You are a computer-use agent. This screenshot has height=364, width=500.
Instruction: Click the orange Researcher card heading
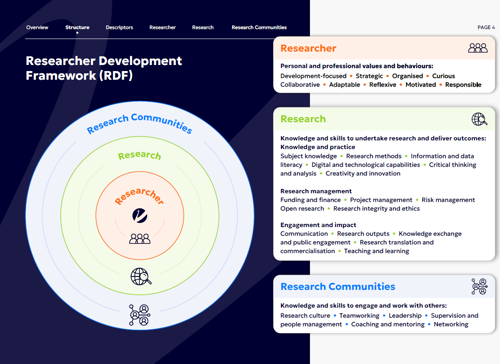coord(308,48)
